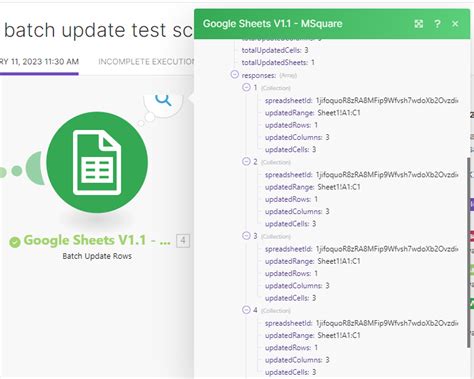
Task: Open help for the Google Sheets V1.1 panel
Action: pos(437,24)
